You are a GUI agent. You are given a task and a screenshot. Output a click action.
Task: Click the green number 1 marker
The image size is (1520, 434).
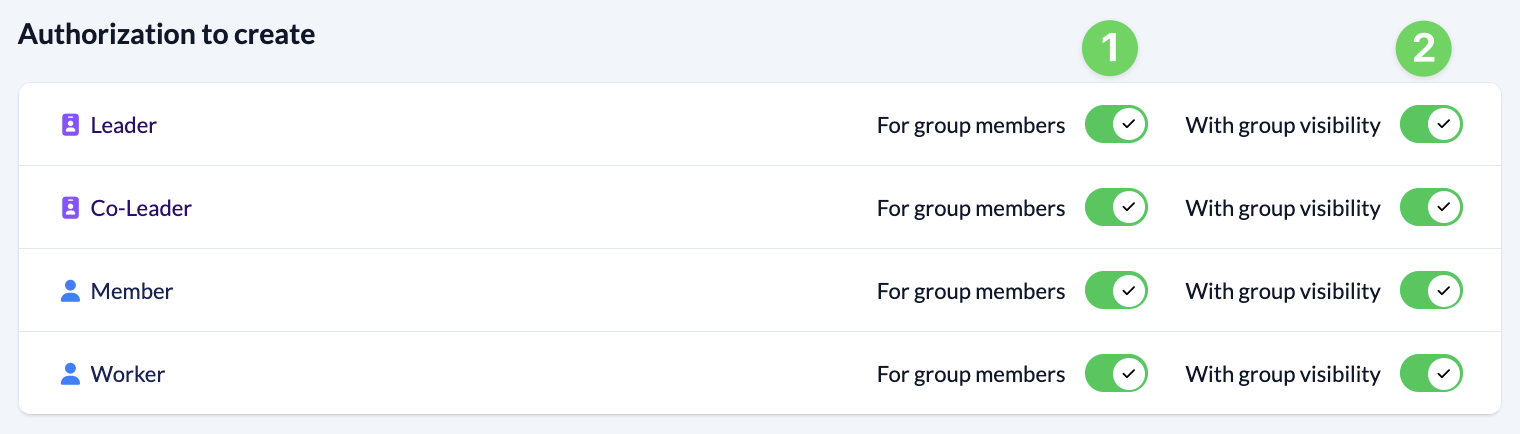click(x=1110, y=47)
